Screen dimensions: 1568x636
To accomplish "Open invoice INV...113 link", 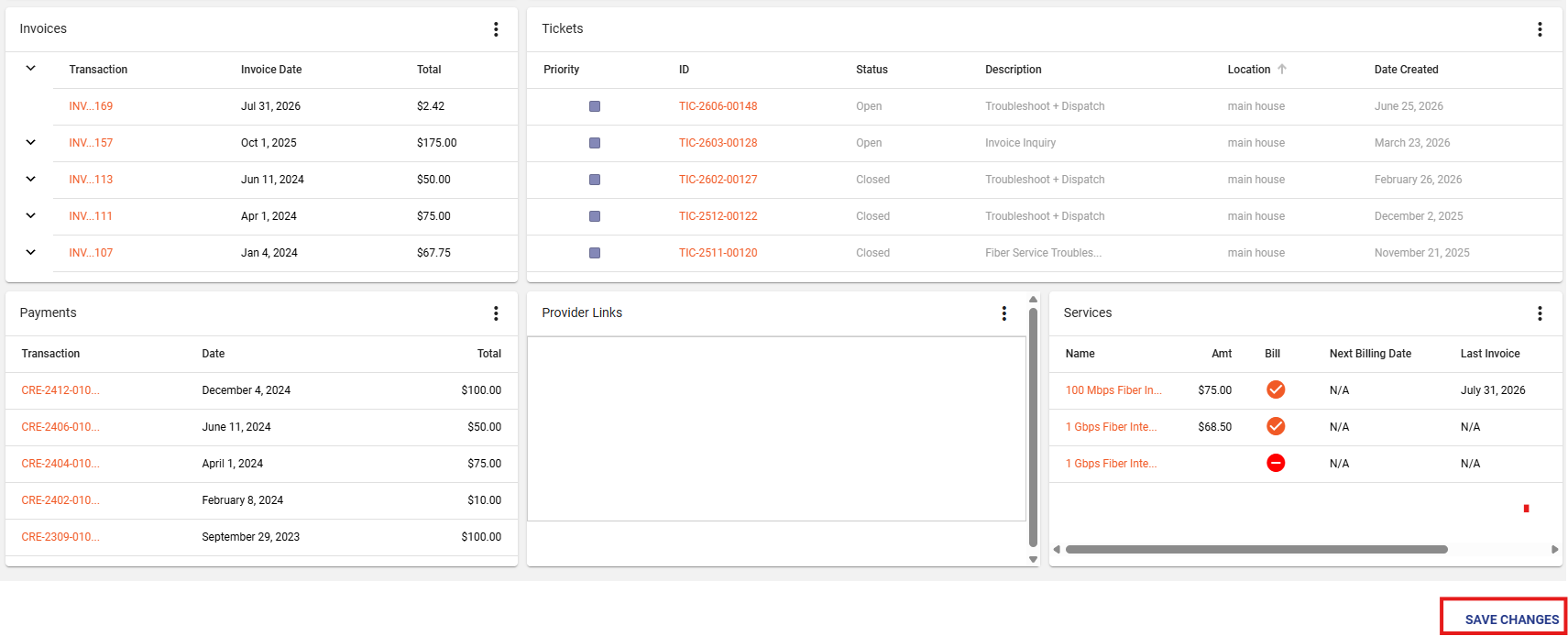I will tap(91, 180).
